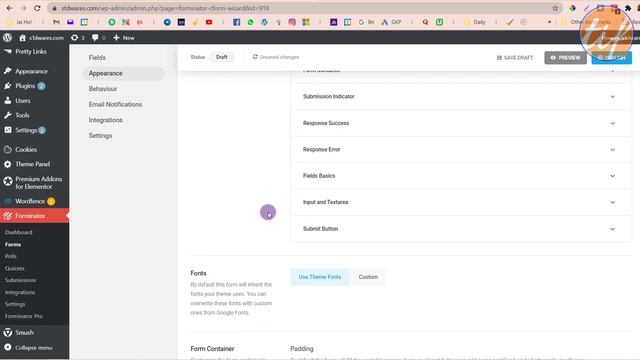Open Integrations in Forminator submenu
The image size is (640, 360).
click(x=20, y=292)
